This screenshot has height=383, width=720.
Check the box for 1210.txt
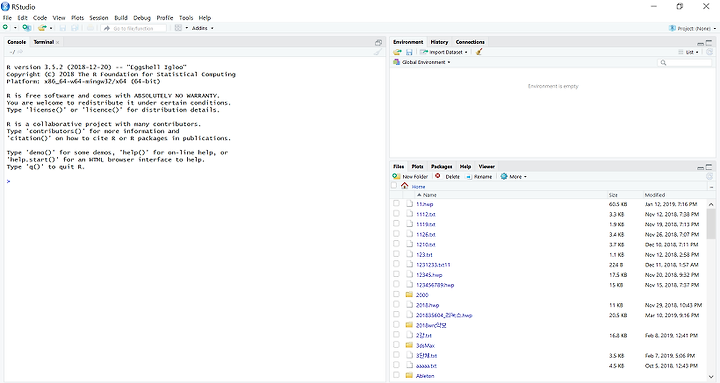click(396, 243)
